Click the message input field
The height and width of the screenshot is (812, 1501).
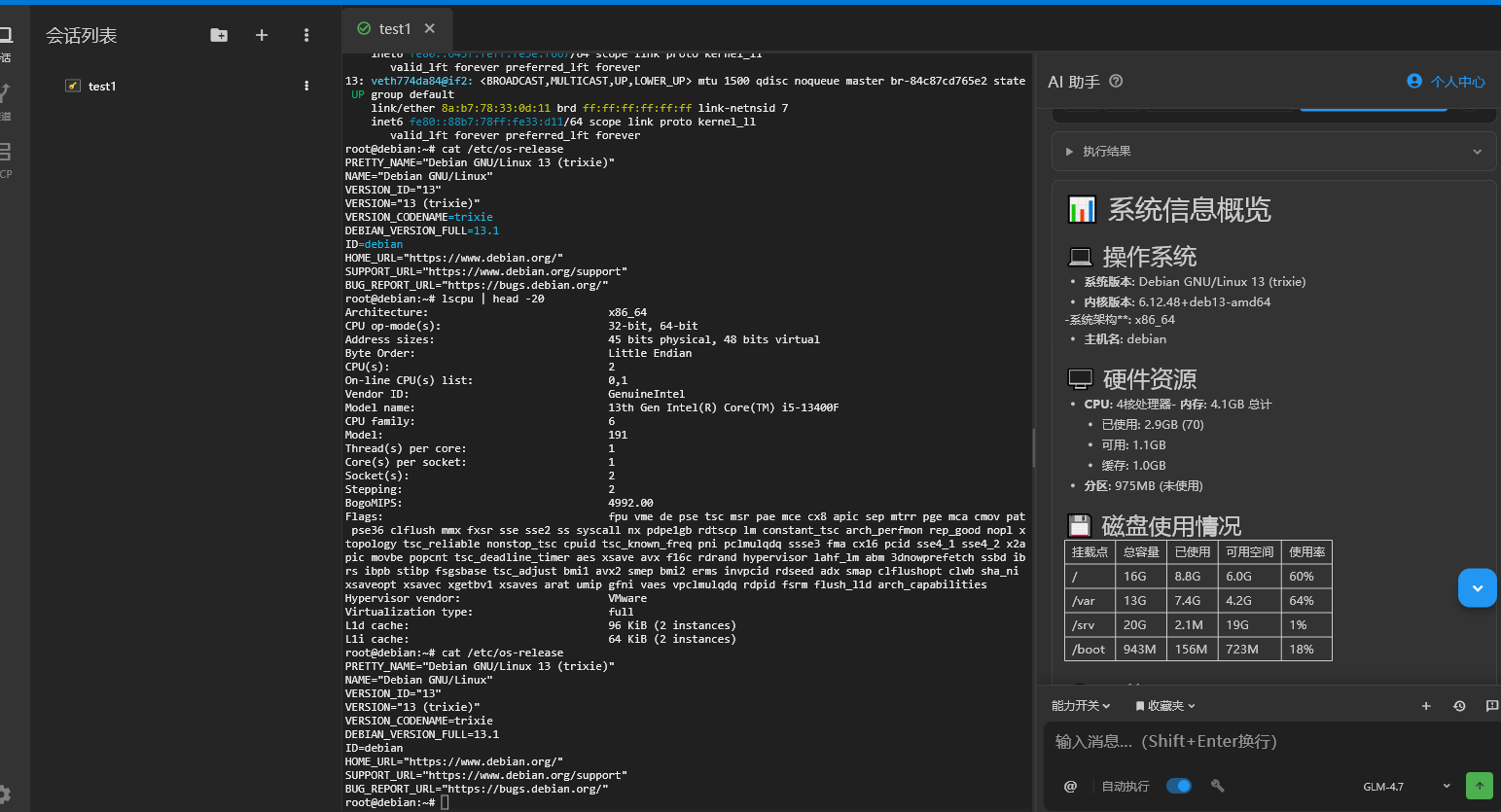click(x=1265, y=742)
